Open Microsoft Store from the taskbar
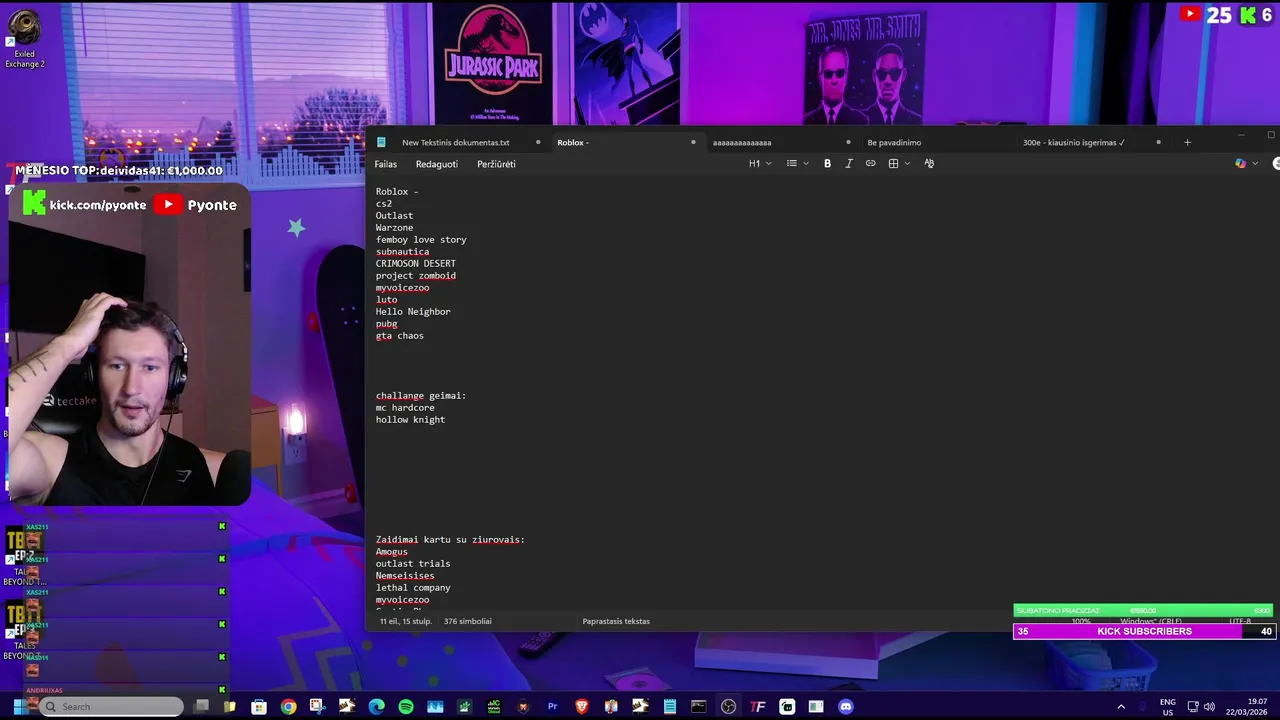 (x=259, y=707)
